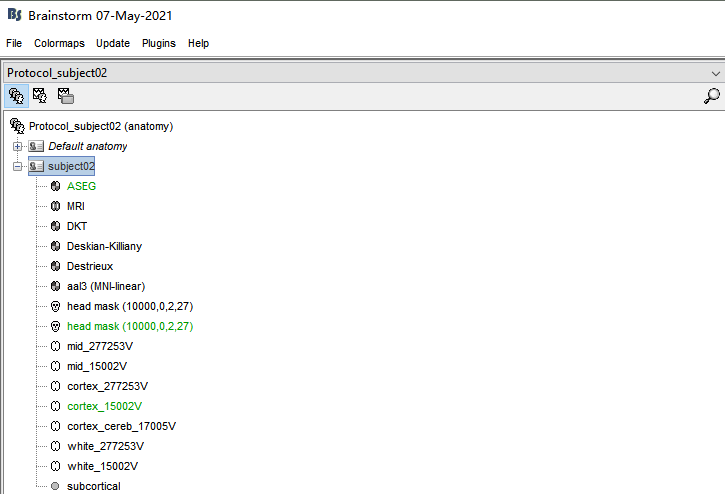Open the File menu

pos(14,43)
